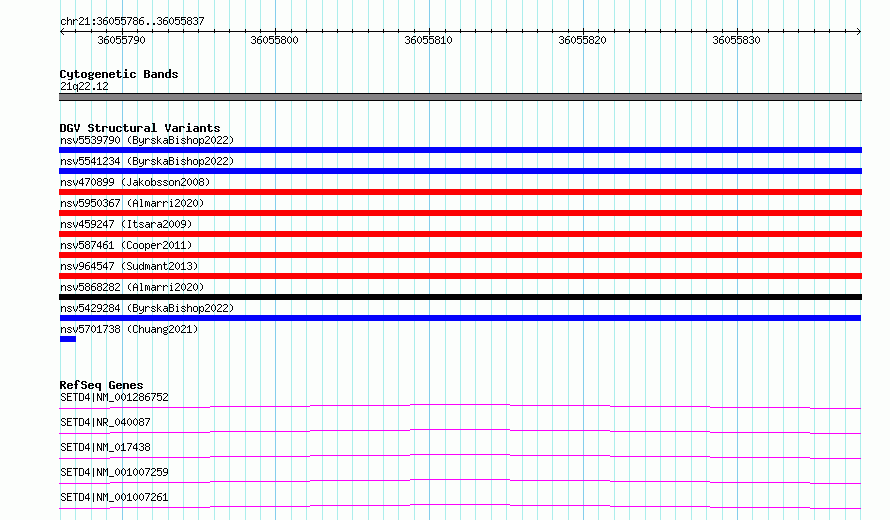890x520 pixels.
Task: Click the magenta line for SETD4|NM_001007259
Action: (460, 481)
